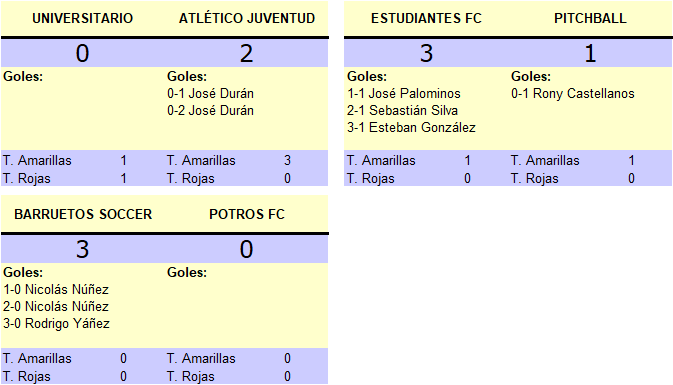Select Estudiantes FC's score of 3
The image size is (673, 385).
[x=426, y=53]
